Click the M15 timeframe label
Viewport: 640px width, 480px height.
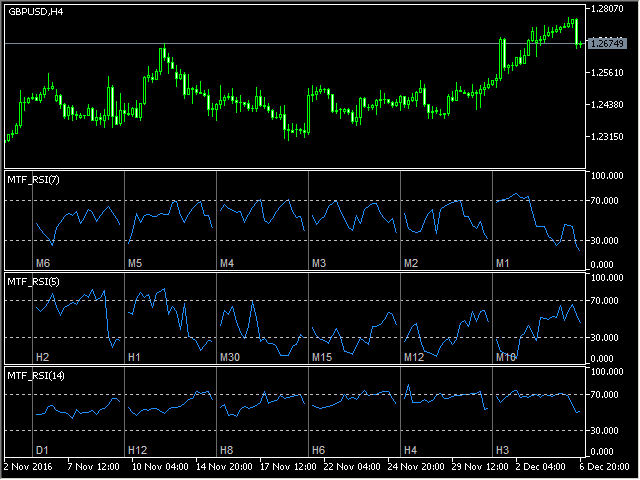[x=322, y=357]
